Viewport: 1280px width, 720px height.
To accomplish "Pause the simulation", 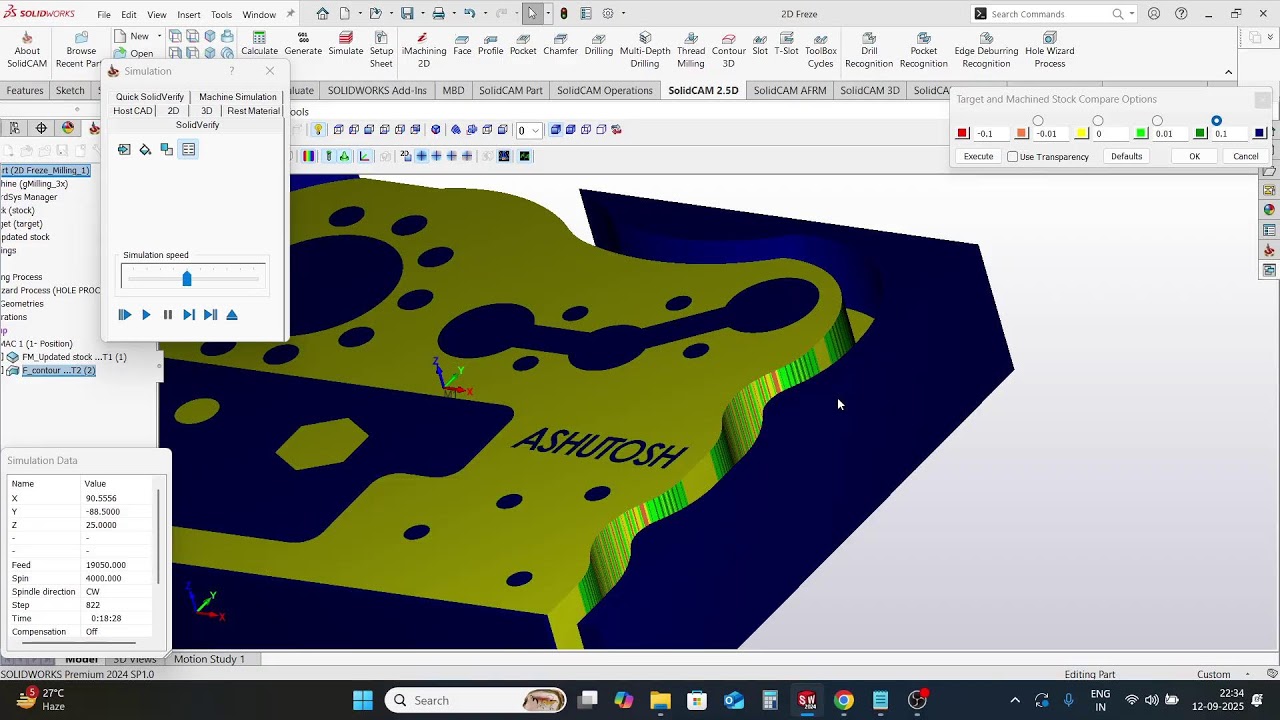I will pos(167,314).
